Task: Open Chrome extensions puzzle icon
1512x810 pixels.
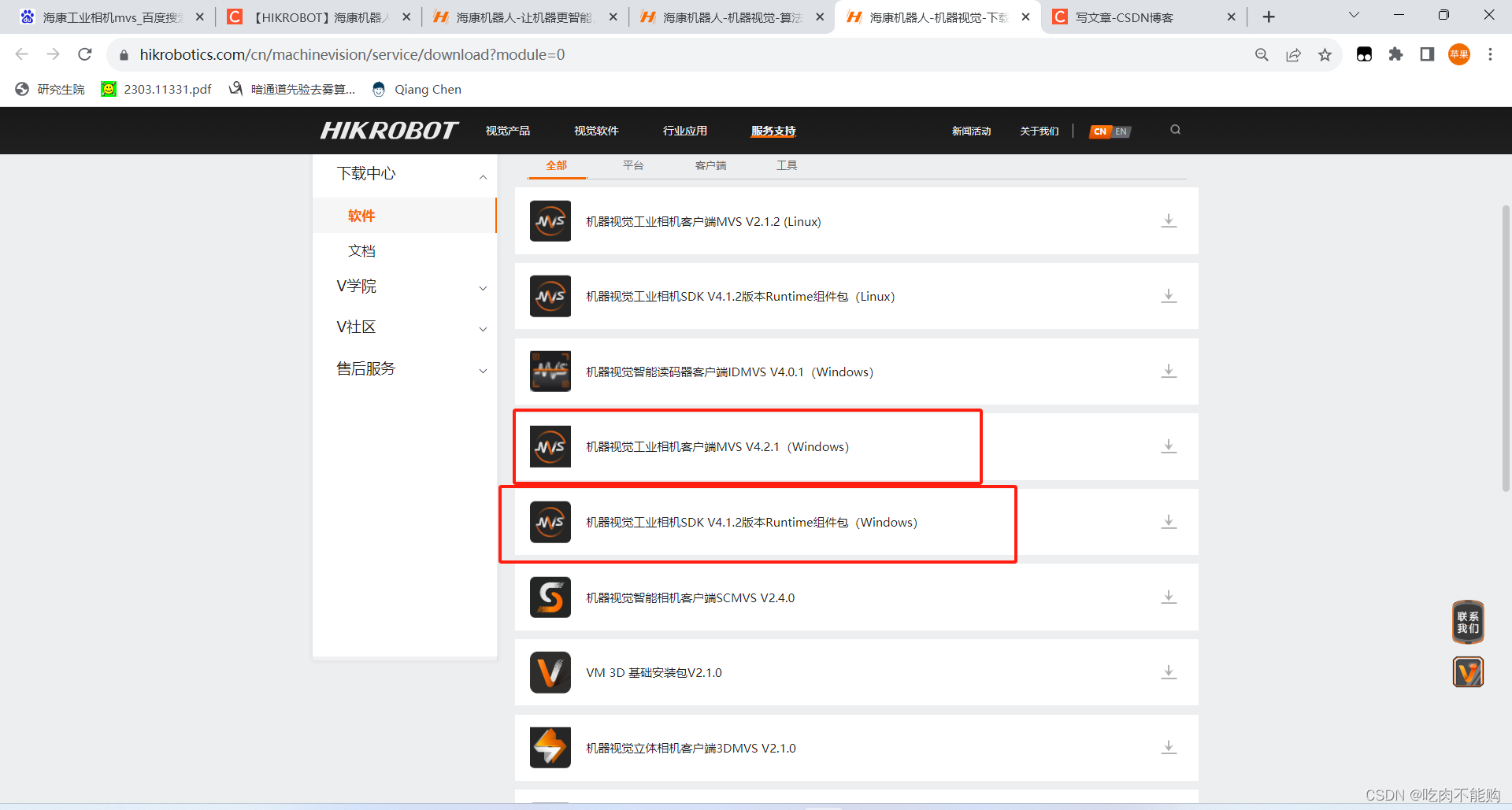Action: (1395, 54)
